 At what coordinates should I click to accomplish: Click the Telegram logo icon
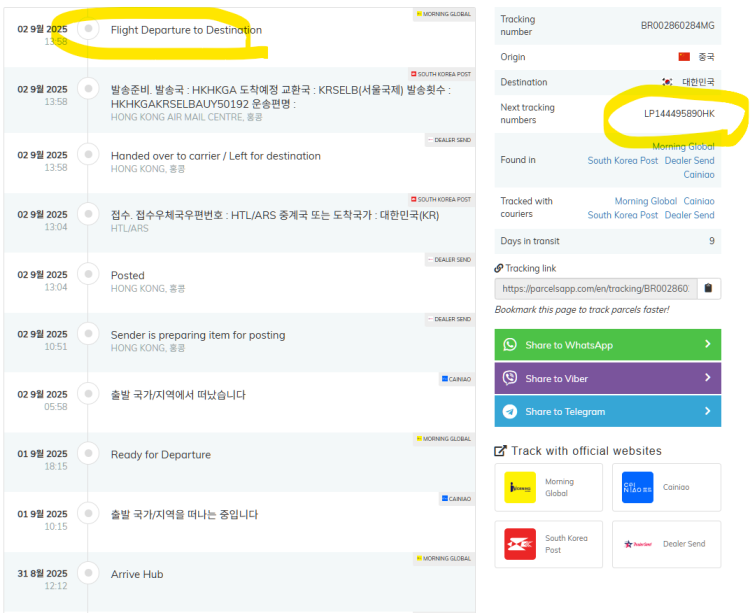[x=510, y=411]
